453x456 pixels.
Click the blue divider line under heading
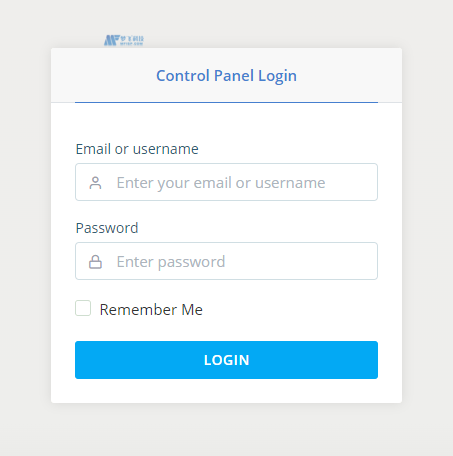click(226, 102)
